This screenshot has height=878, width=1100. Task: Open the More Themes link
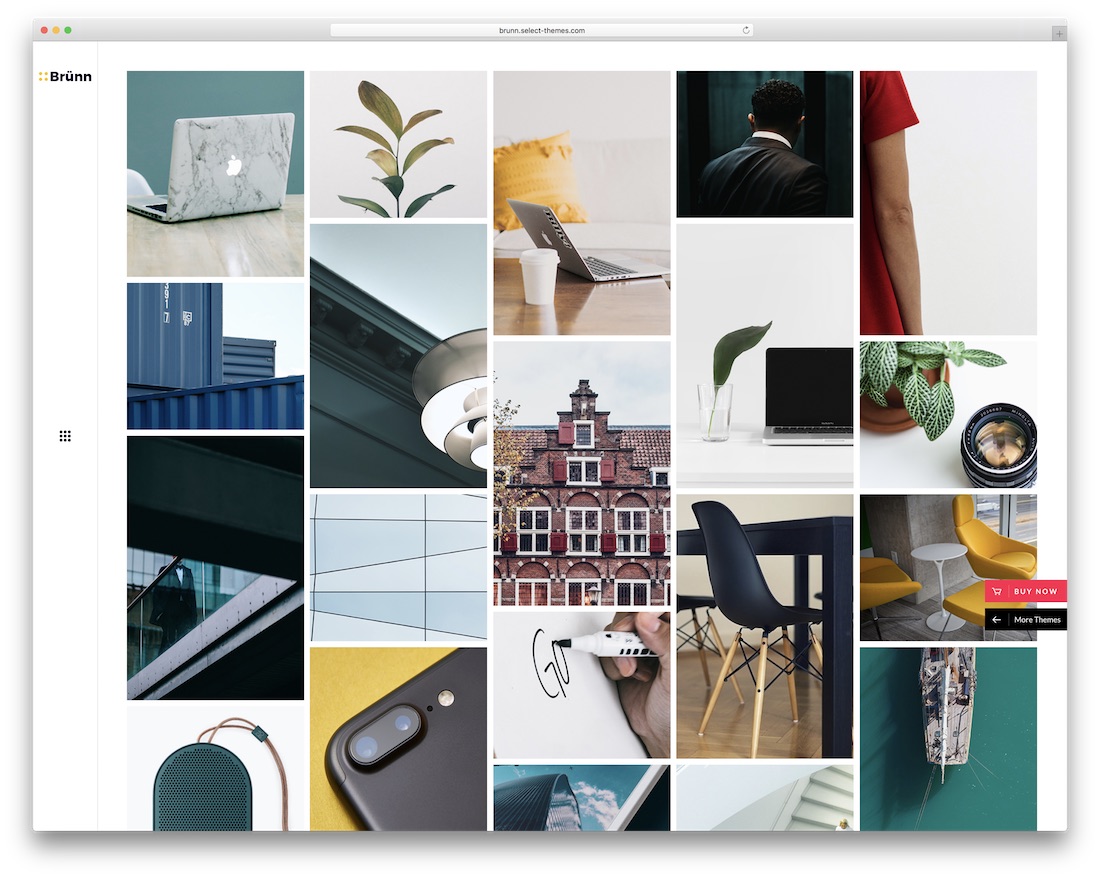pyautogui.click(x=1036, y=620)
